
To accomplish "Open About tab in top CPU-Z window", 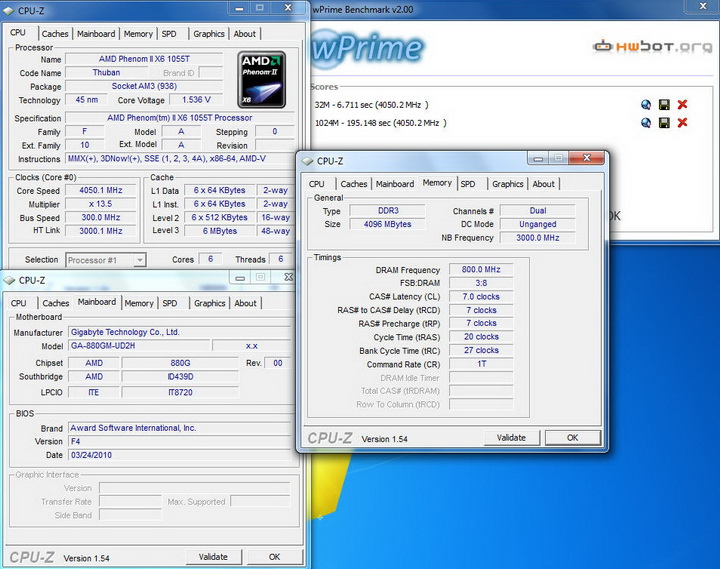I will (245, 34).
